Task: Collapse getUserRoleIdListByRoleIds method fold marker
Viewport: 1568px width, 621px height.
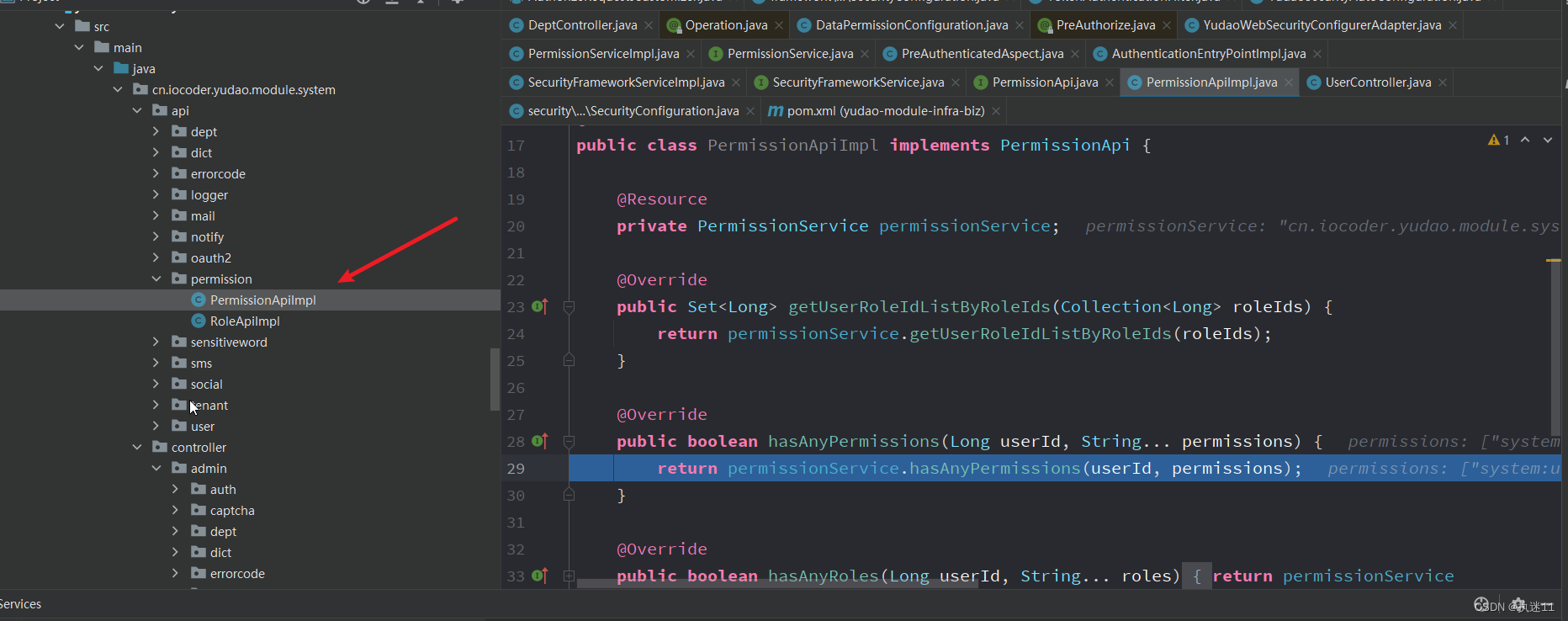Action: (569, 307)
